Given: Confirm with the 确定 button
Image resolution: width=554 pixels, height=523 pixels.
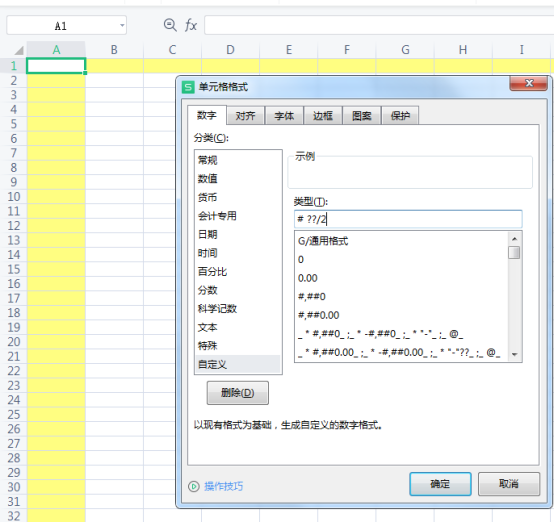Looking at the screenshot, I should point(440,484).
